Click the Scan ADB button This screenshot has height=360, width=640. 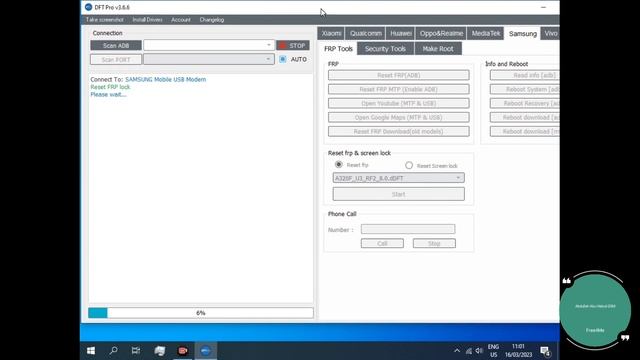tap(116, 45)
